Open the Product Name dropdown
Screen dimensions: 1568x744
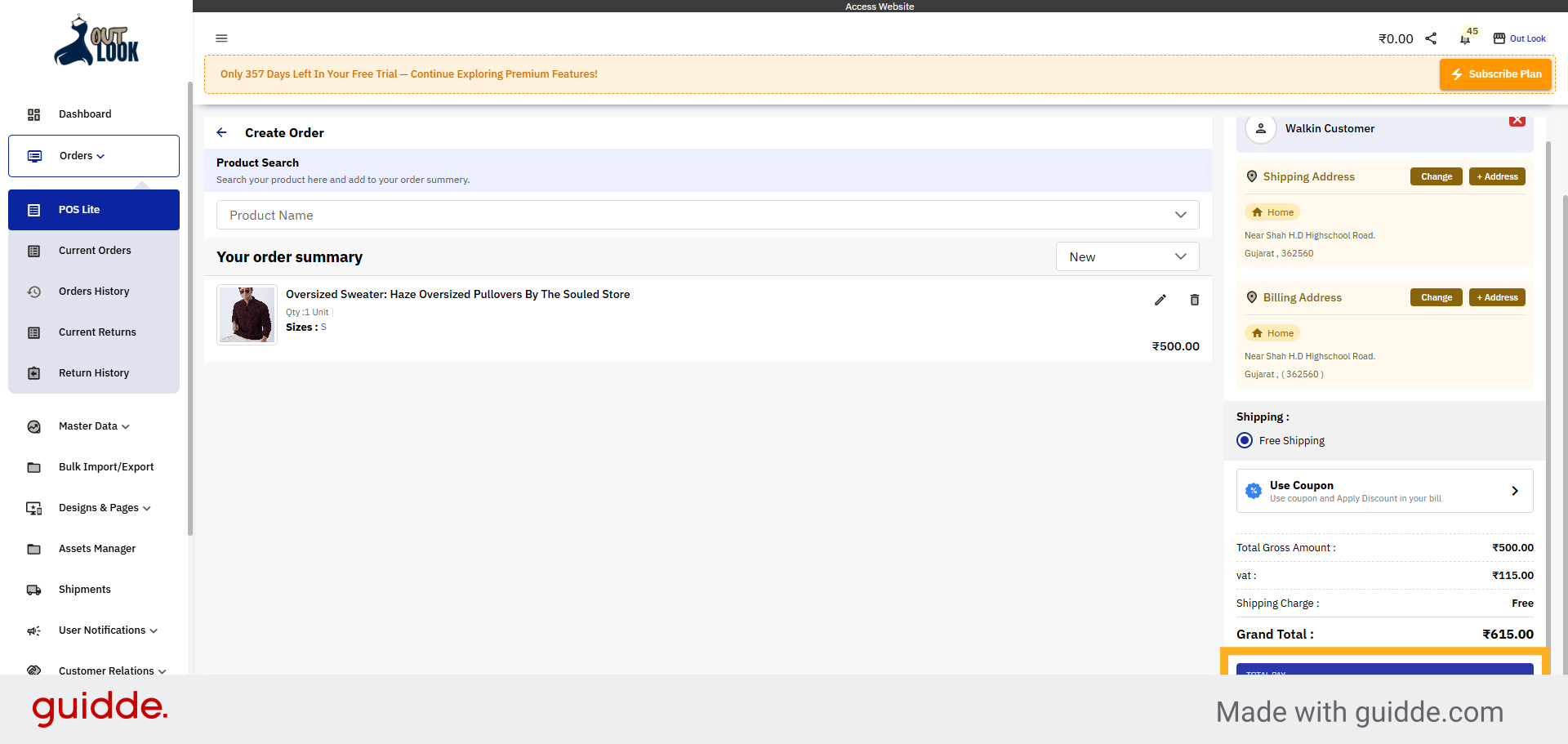pyautogui.click(x=707, y=215)
